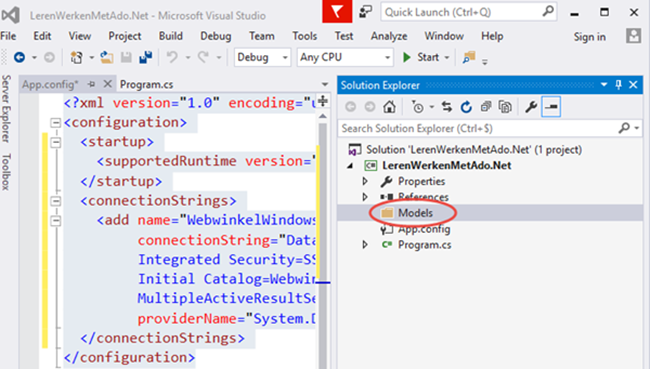The height and width of the screenshot is (369, 650).
Task: Select the Models folder in Solution Explorer
Action: pos(415,213)
